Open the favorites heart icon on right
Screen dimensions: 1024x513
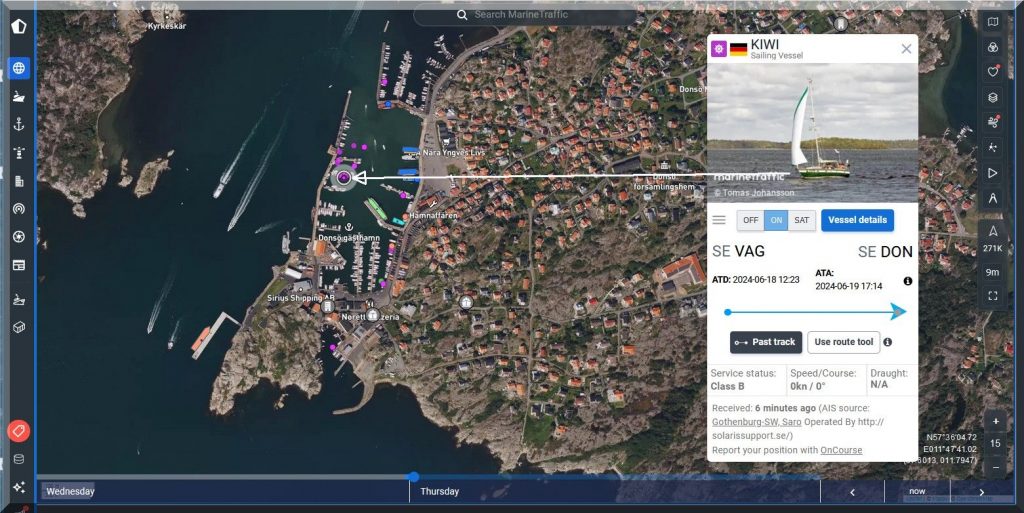pos(992,72)
